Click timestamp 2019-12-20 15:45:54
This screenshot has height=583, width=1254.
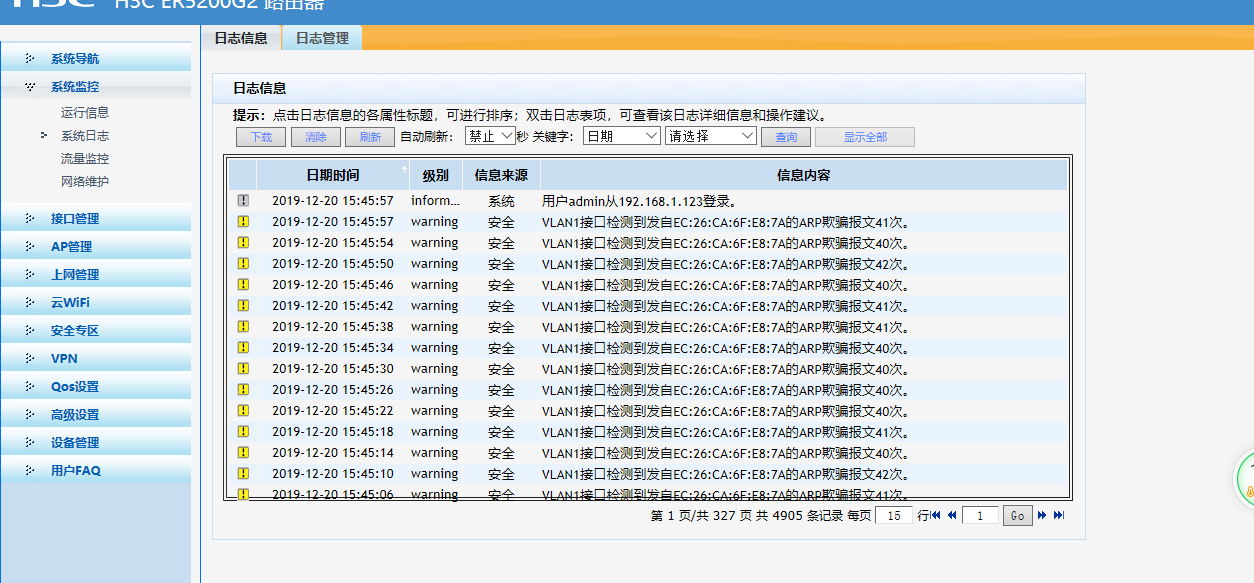pos(333,243)
